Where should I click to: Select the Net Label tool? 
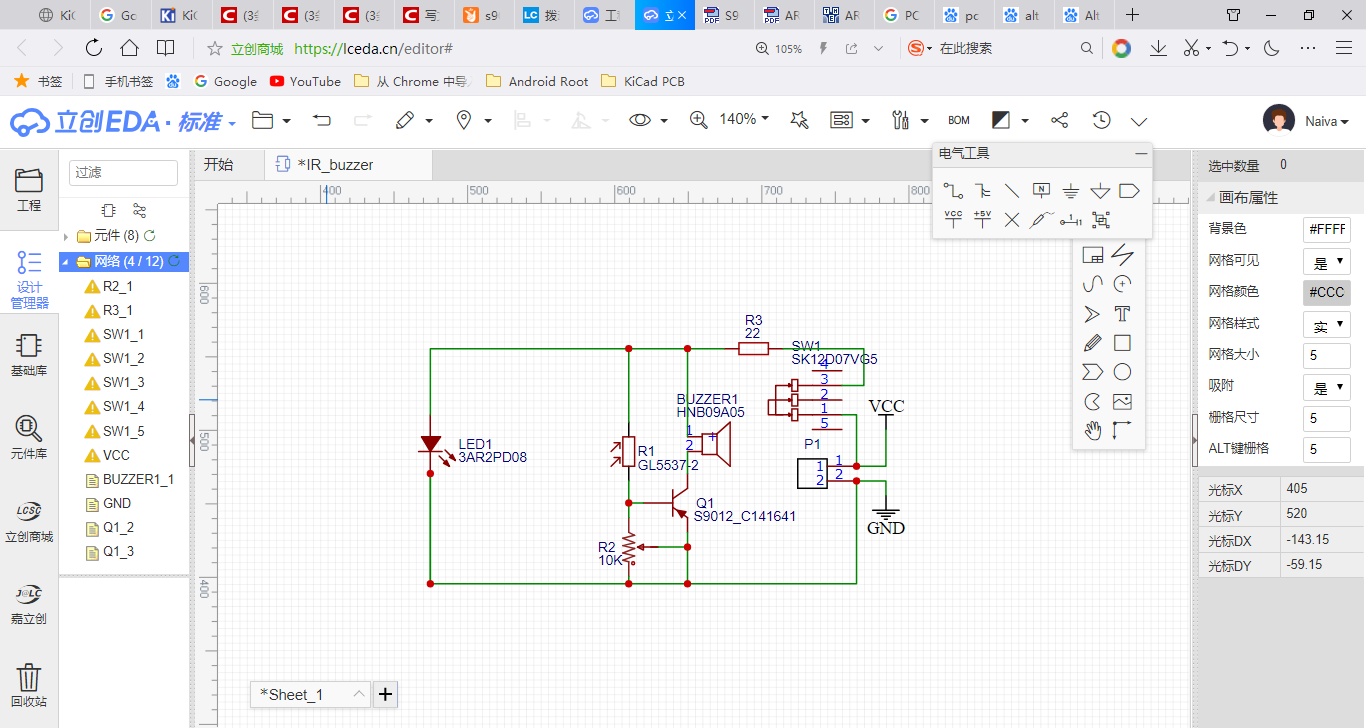[1041, 190]
